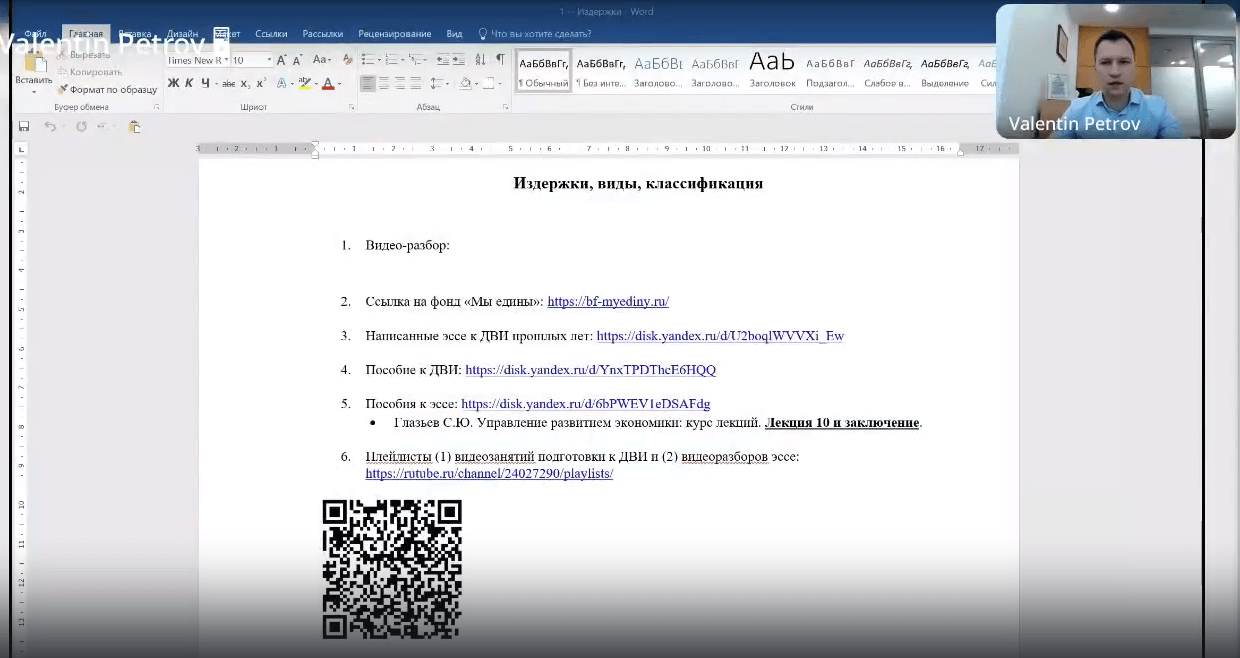This screenshot has width=1240, height=658.
Task: Apply the Без интервала style
Action: coord(601,70)
